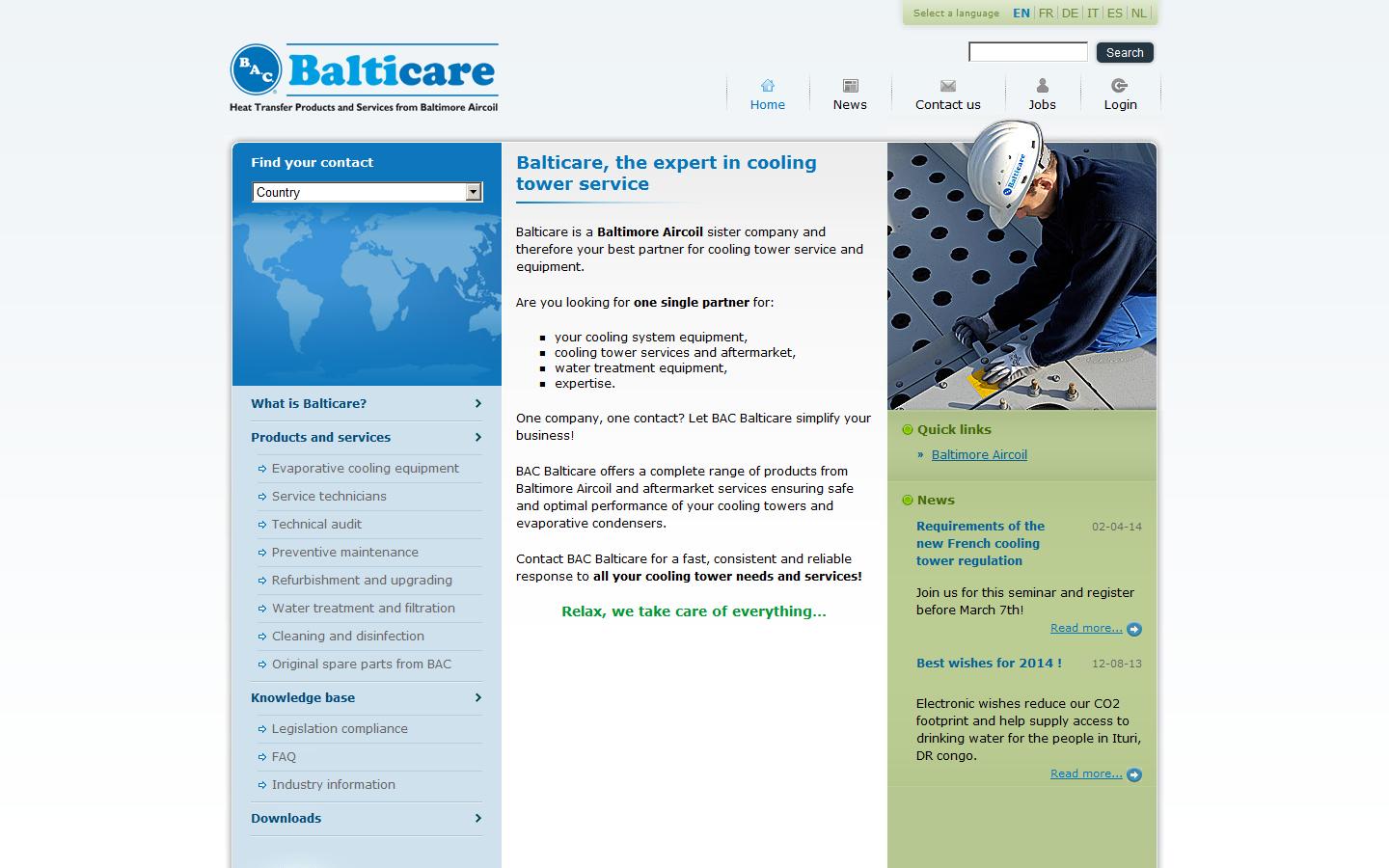Open the Baltimore Aircoil quick link
This screenshot has height=868, width=1389.
(x=979, y=455)
